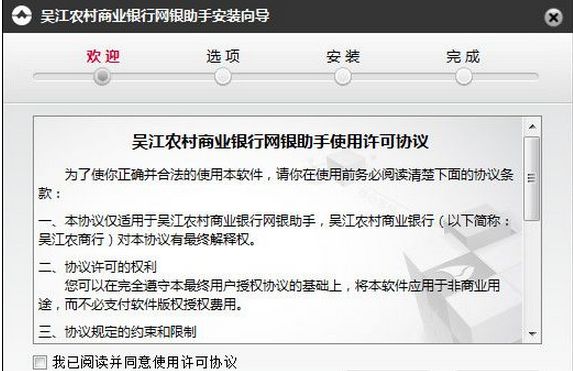Check 我已阅读并同意使用许可协议 checkbox
The height and width of the screenshot is (371, 573).
(x=40, y=362)
